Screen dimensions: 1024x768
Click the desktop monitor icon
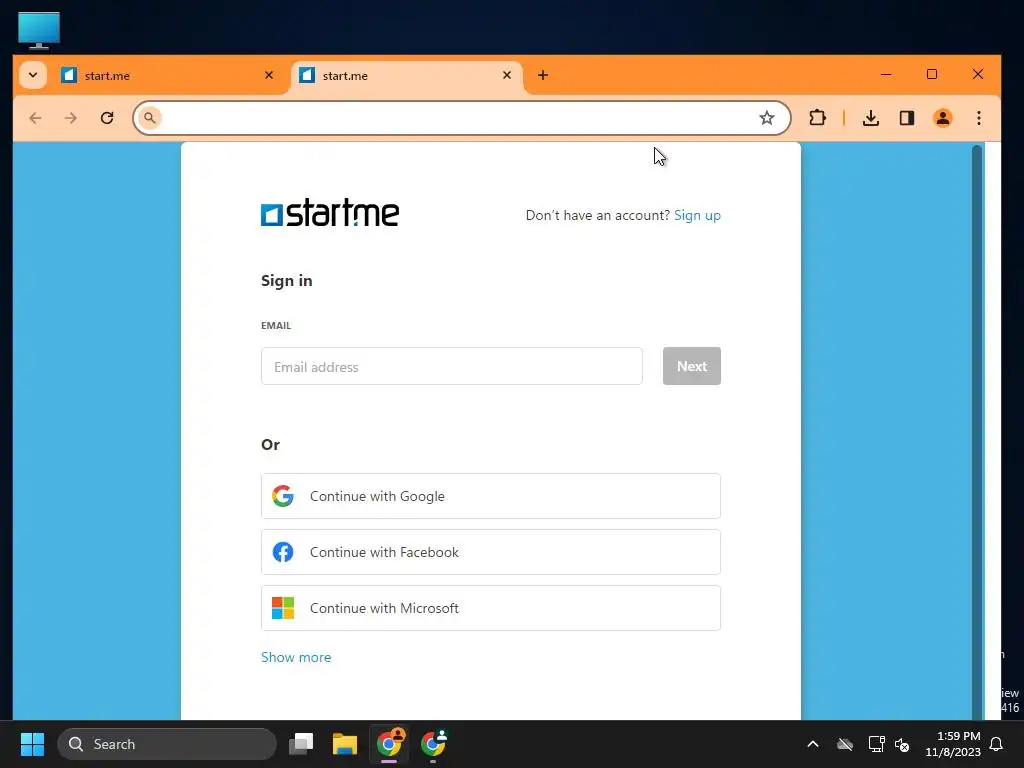coord(39,30)
